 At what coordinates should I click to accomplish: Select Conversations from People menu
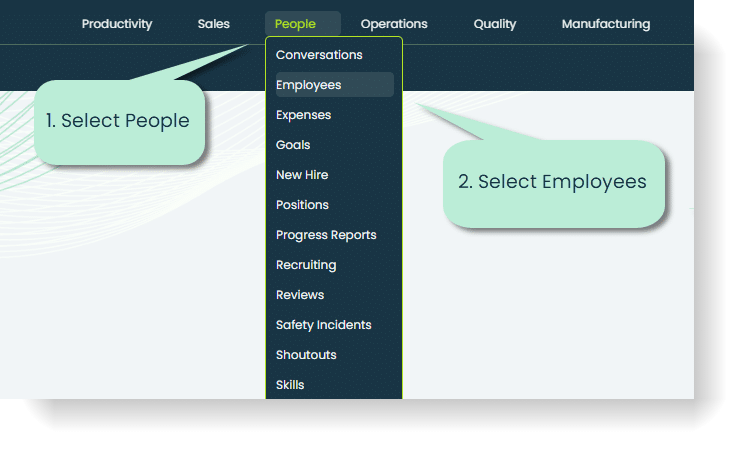point(319,55)
